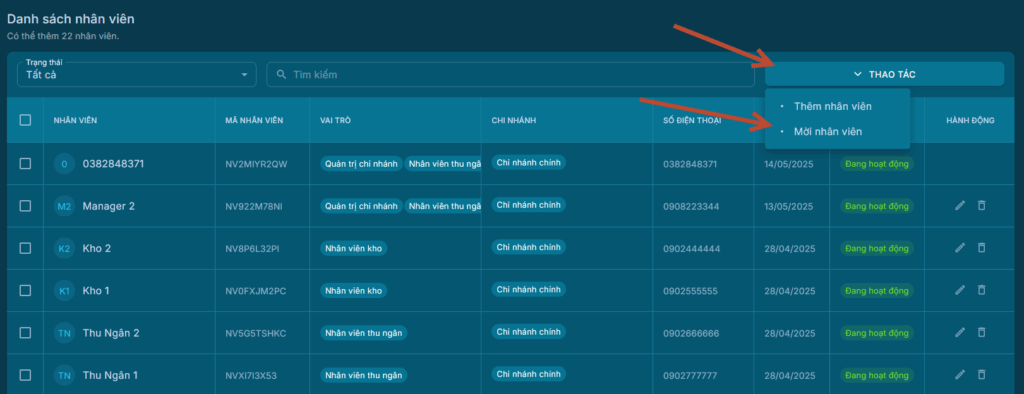This screenshot has height=394, width=1024.
Task: Click phone number 0902555555
Action: click(691, 291)
